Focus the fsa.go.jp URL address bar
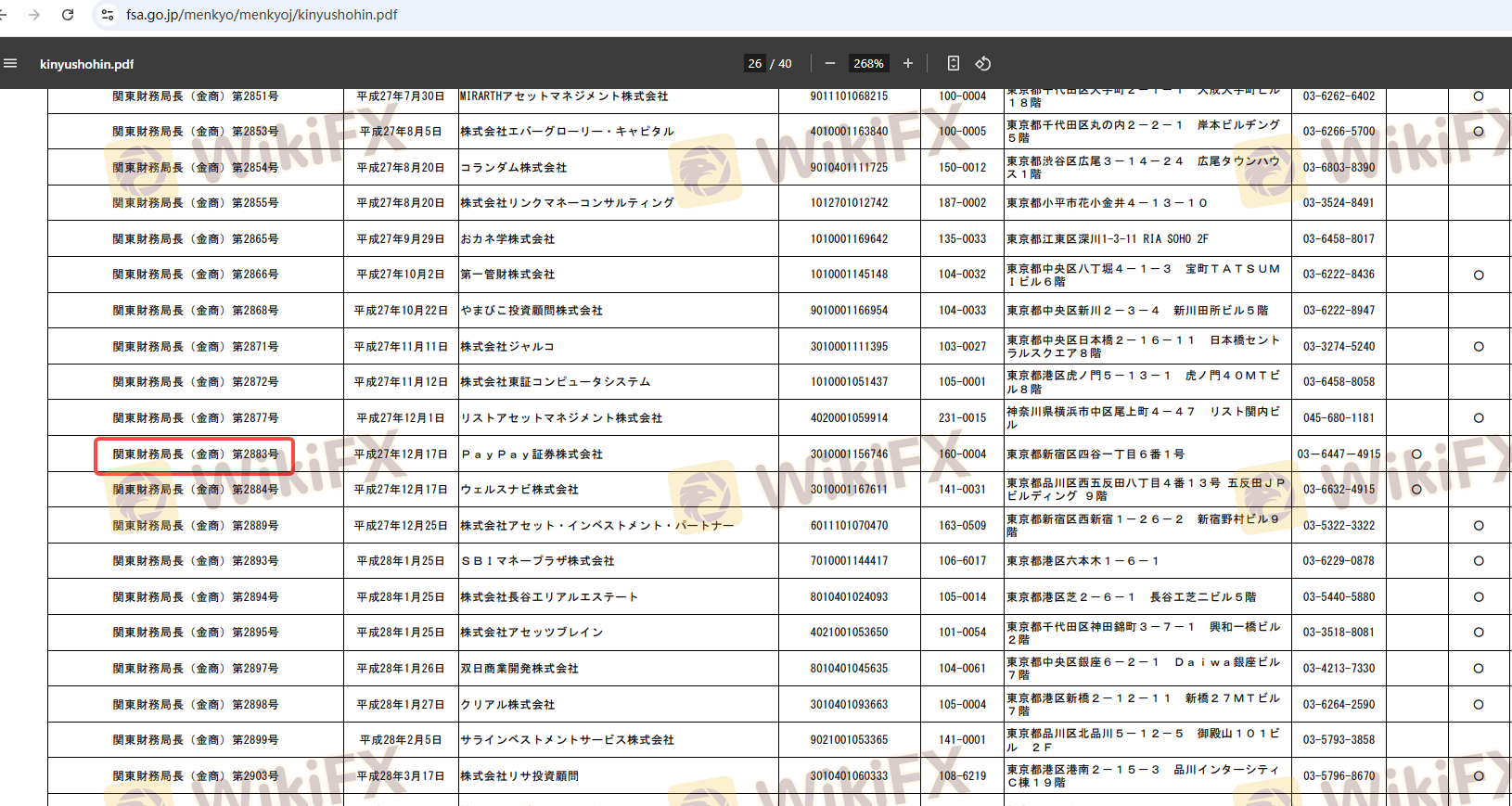This screenshot has width=1512, height=806. pos(262,15)
